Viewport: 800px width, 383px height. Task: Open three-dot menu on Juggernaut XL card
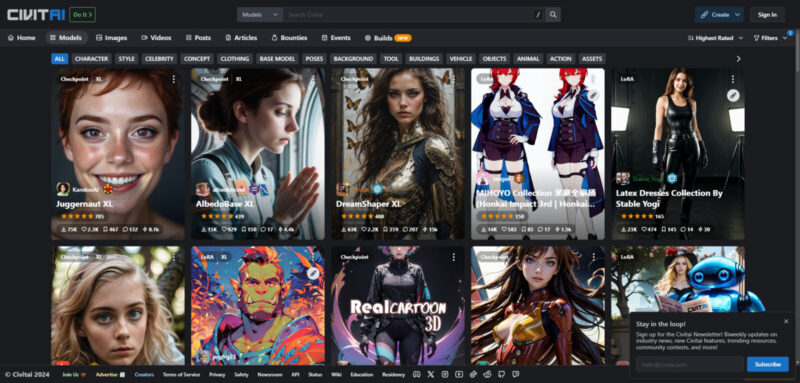(173, 80)
